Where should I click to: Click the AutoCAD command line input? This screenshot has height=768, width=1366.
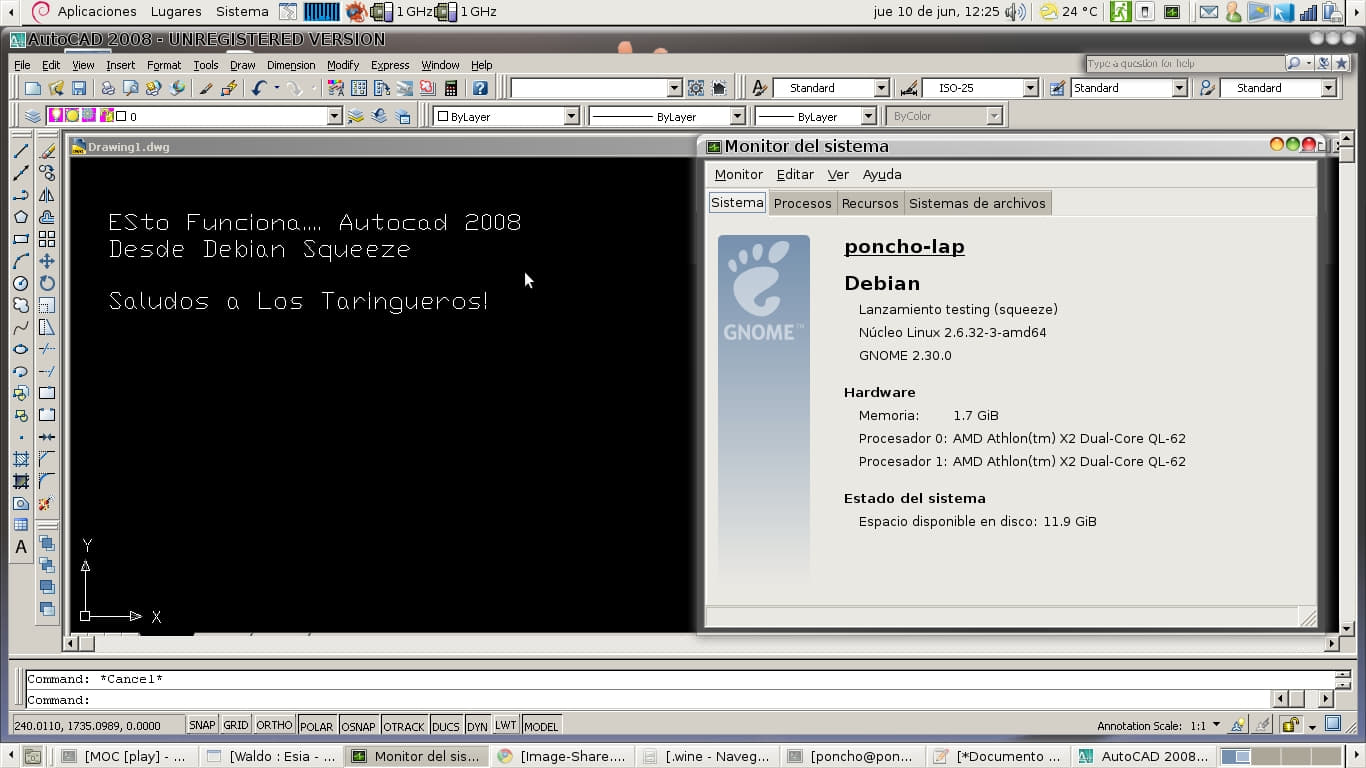click(x=646, y=700)
